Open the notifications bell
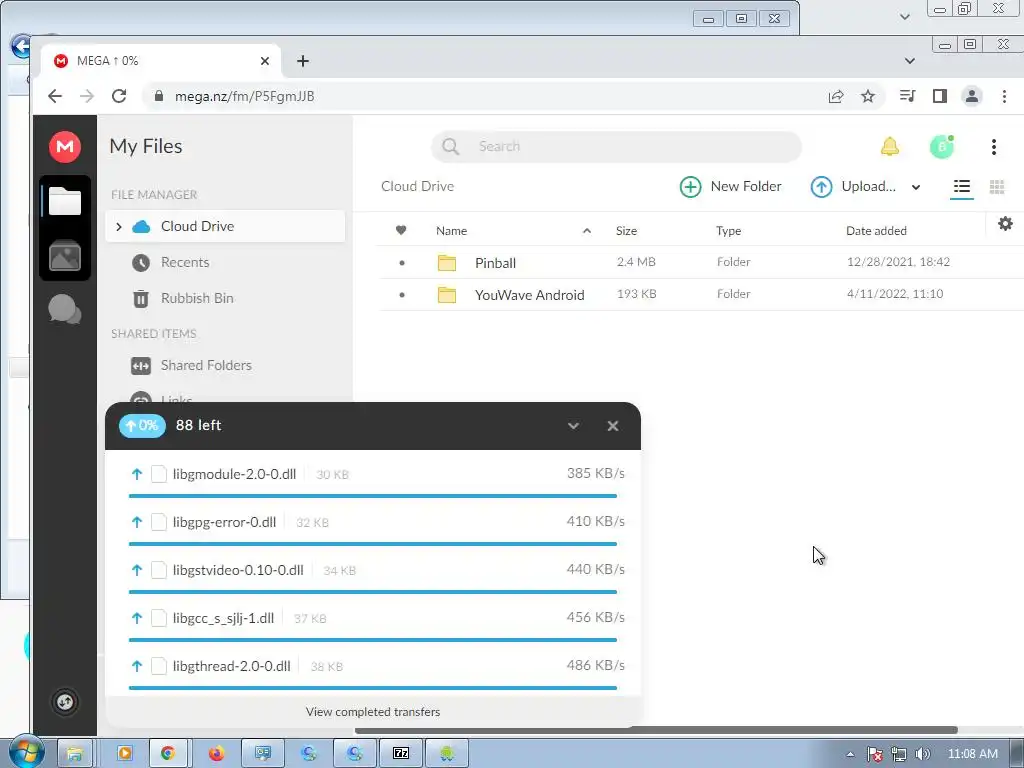The height and width of the screenshot is (768, 1024). click(x=889, y=146)
